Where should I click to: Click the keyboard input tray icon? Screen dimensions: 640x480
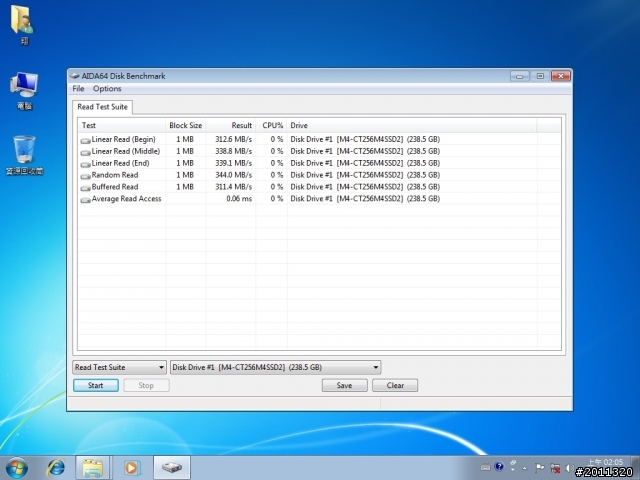click(485, 467)
